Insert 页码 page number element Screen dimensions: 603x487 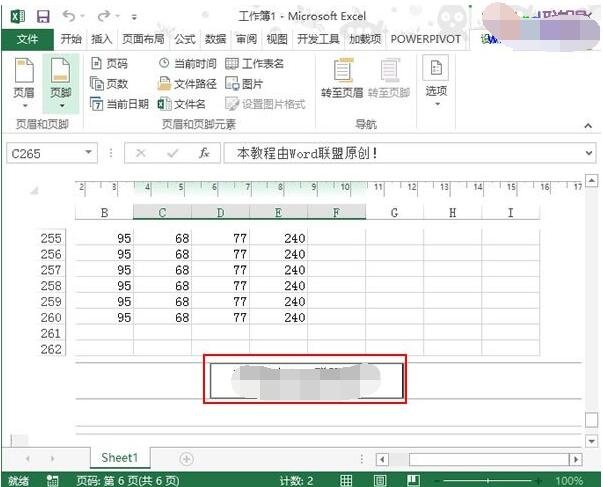point(109,63)
